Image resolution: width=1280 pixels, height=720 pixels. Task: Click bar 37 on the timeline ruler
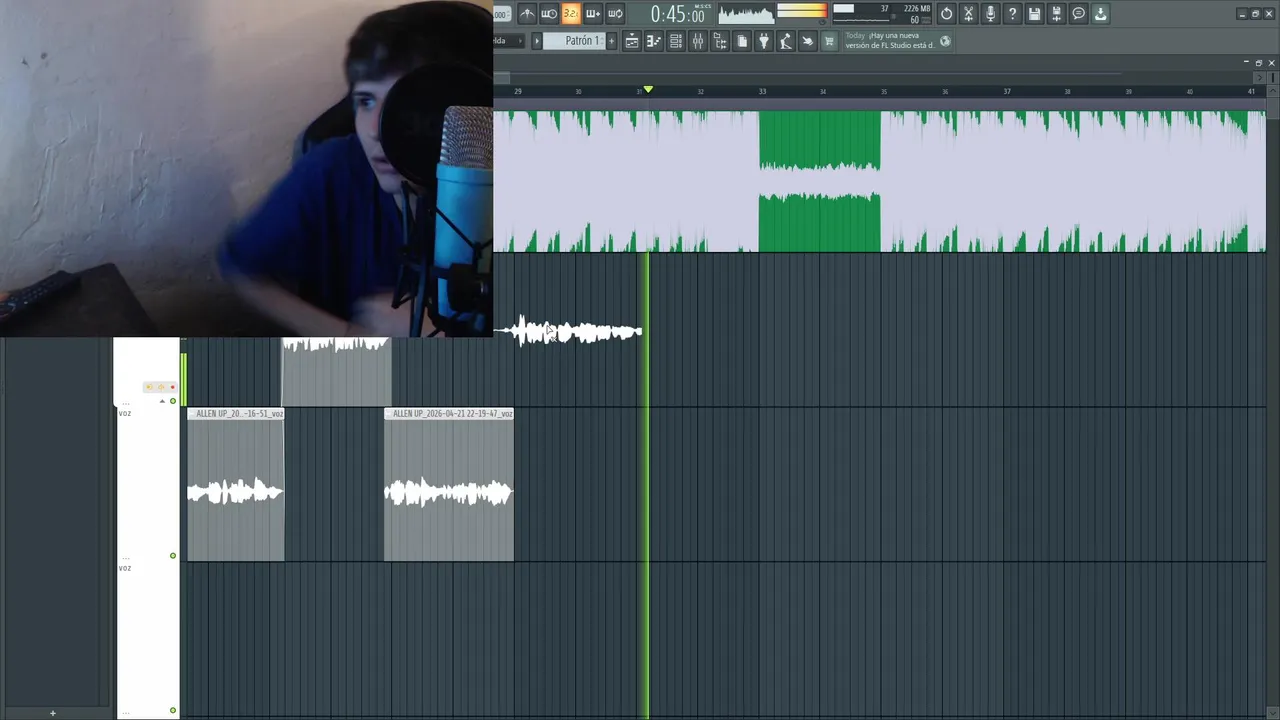point(1007,91)
